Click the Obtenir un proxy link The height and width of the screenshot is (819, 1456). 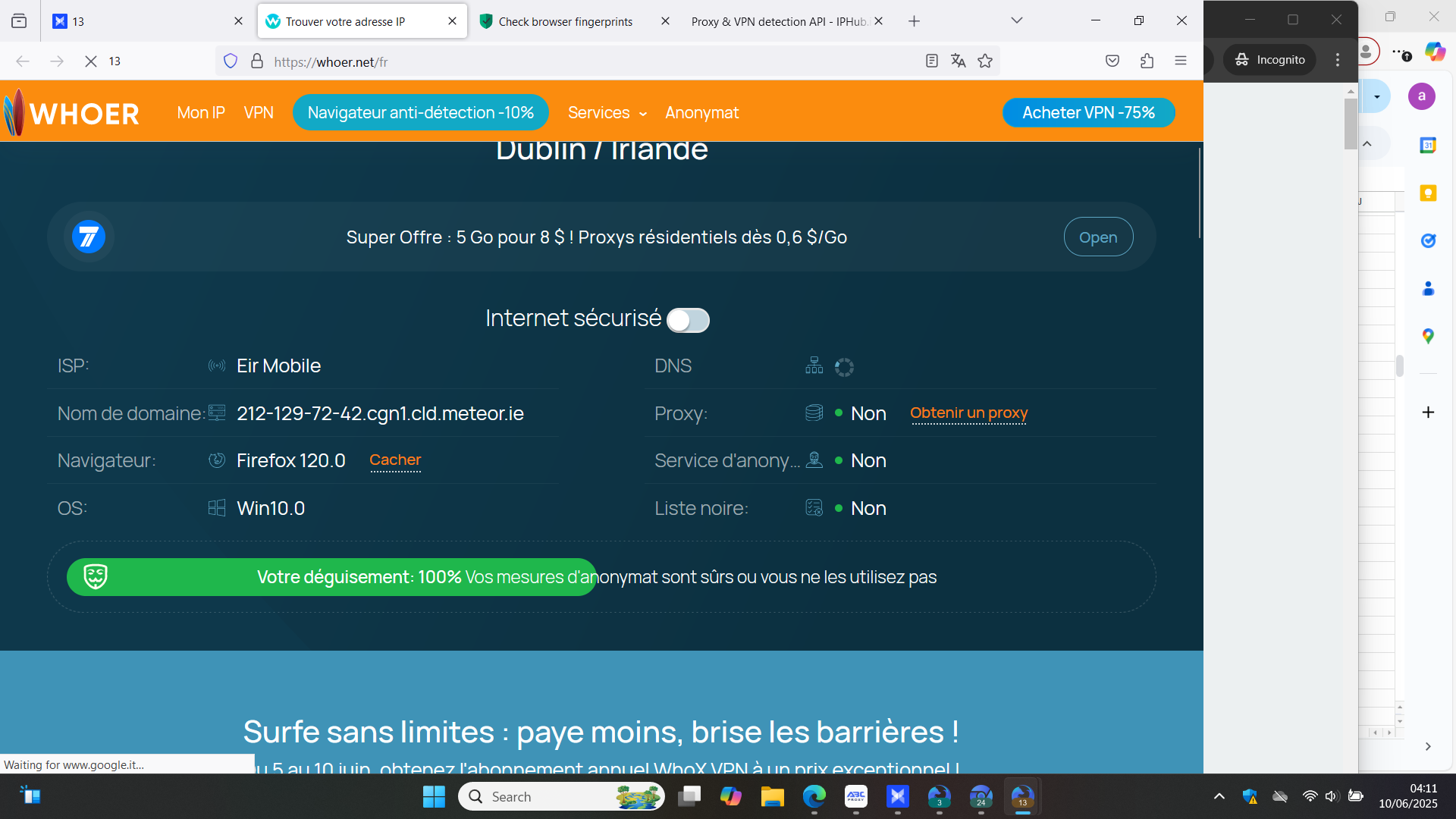968,413
